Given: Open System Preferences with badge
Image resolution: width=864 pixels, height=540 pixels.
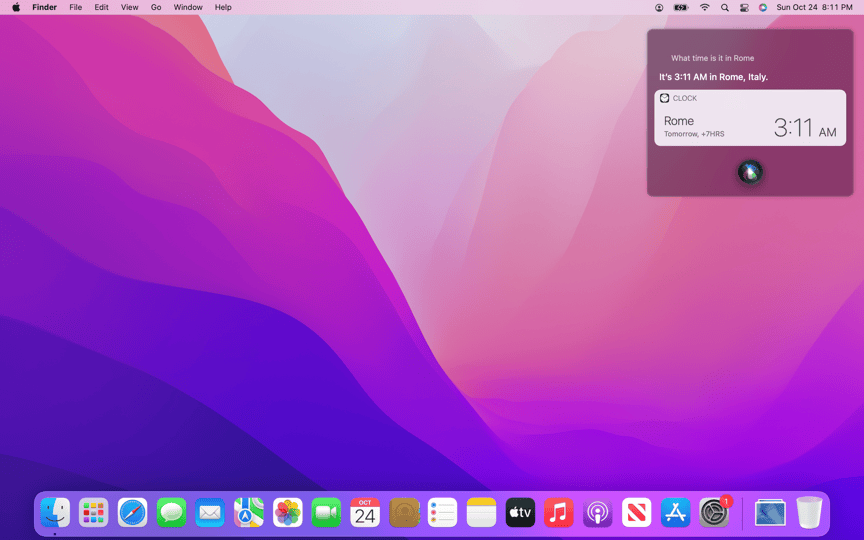Looking at the screenshot, I should [x=714, y=512].
